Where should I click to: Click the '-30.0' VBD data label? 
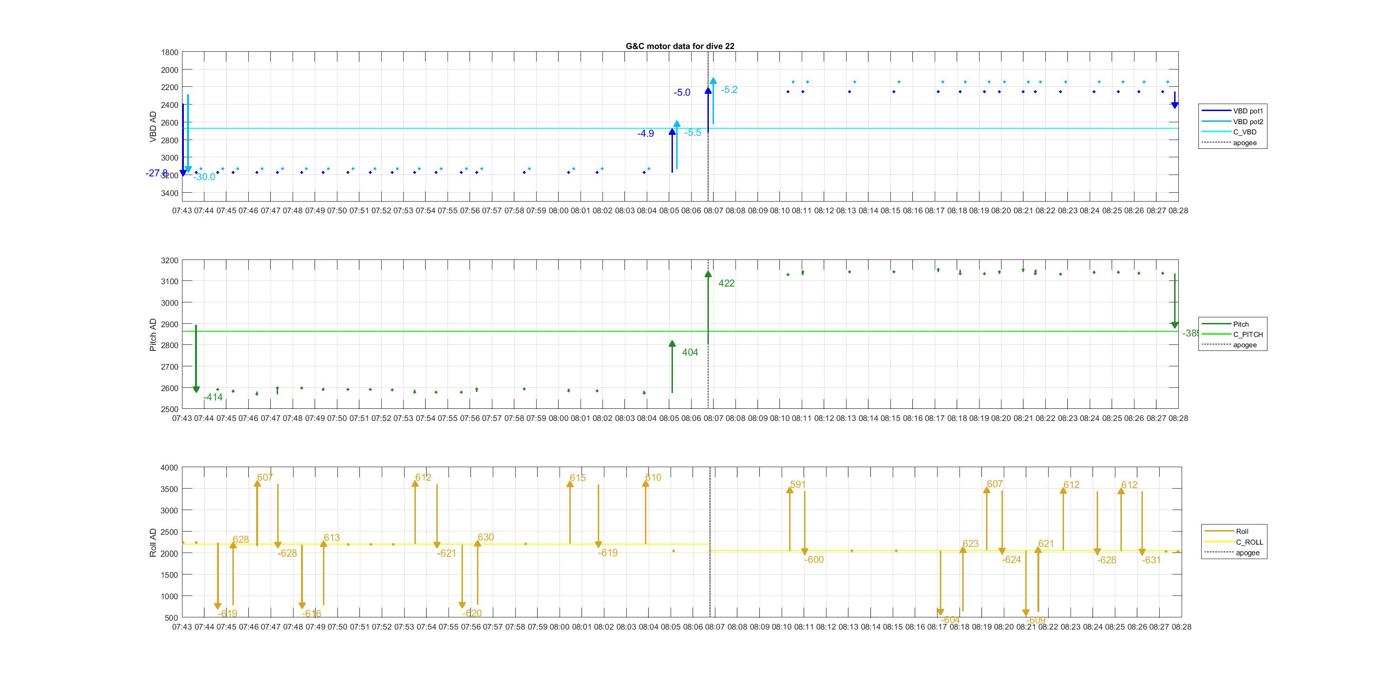click(204, 177)
